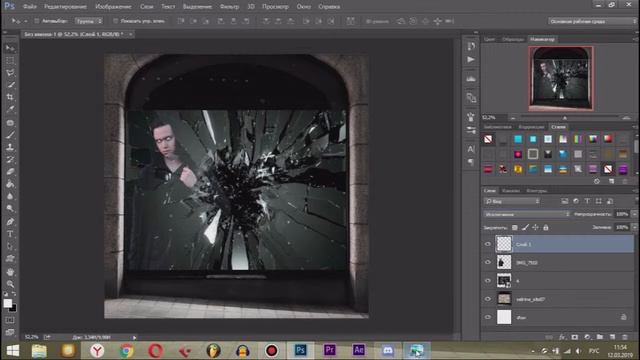
Task: Open Google Chrome from the taskbar
Action: coord(127,351)
